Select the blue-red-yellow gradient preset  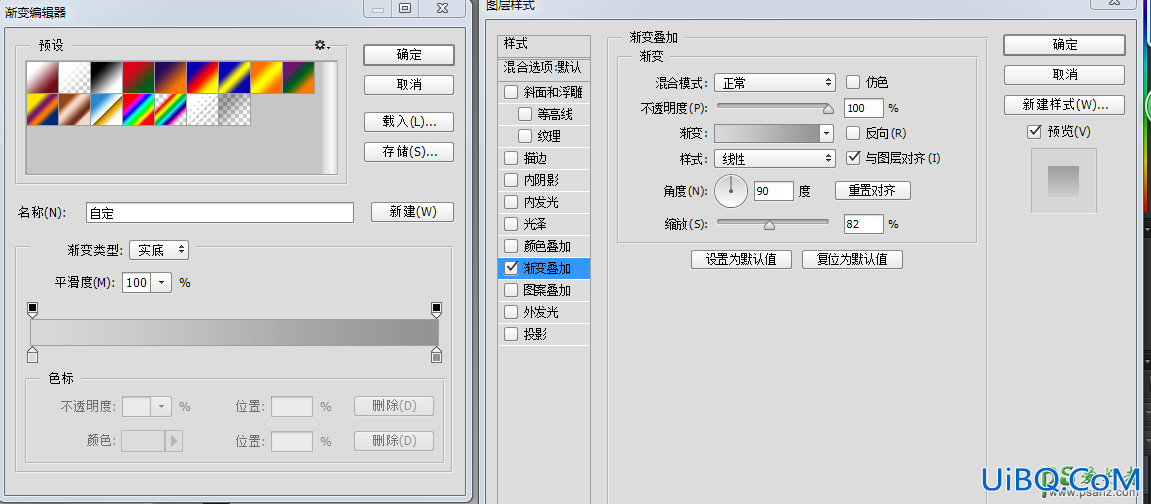coord(203,77)
